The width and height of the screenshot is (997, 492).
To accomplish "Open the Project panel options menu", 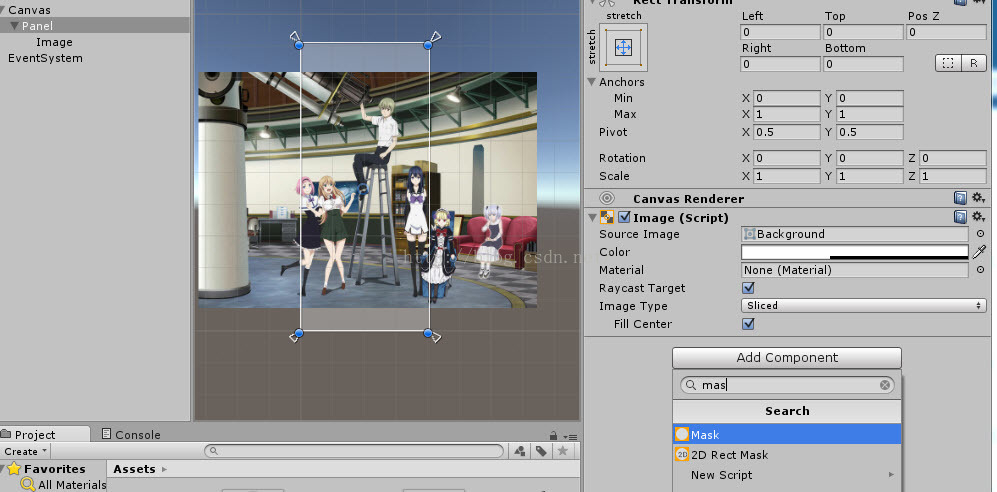I will click(x=570, y=436).
